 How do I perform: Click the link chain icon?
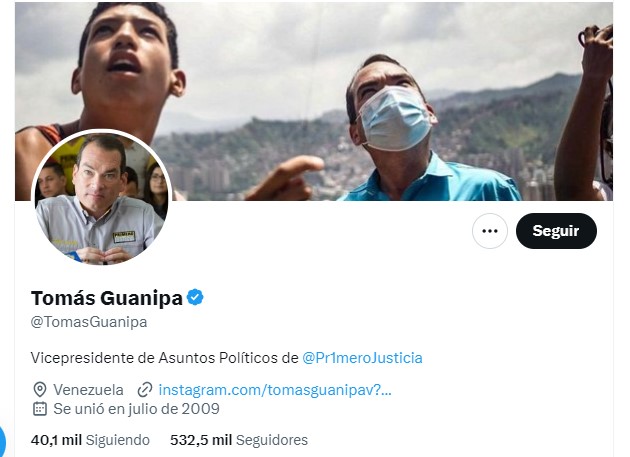145,390
